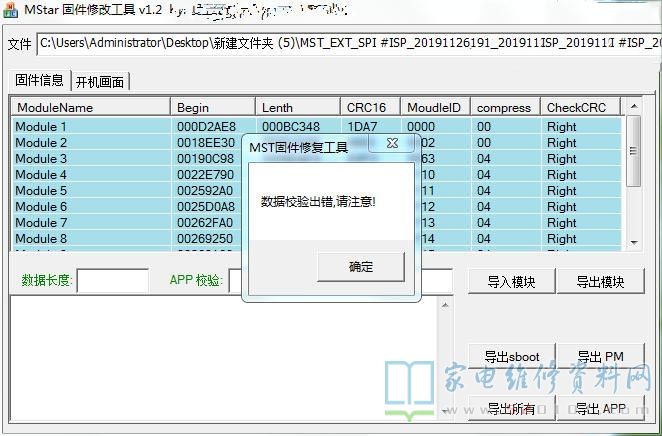The image size is (662, 436).
Task: Click the Begin column header
Action: point(212,107)
